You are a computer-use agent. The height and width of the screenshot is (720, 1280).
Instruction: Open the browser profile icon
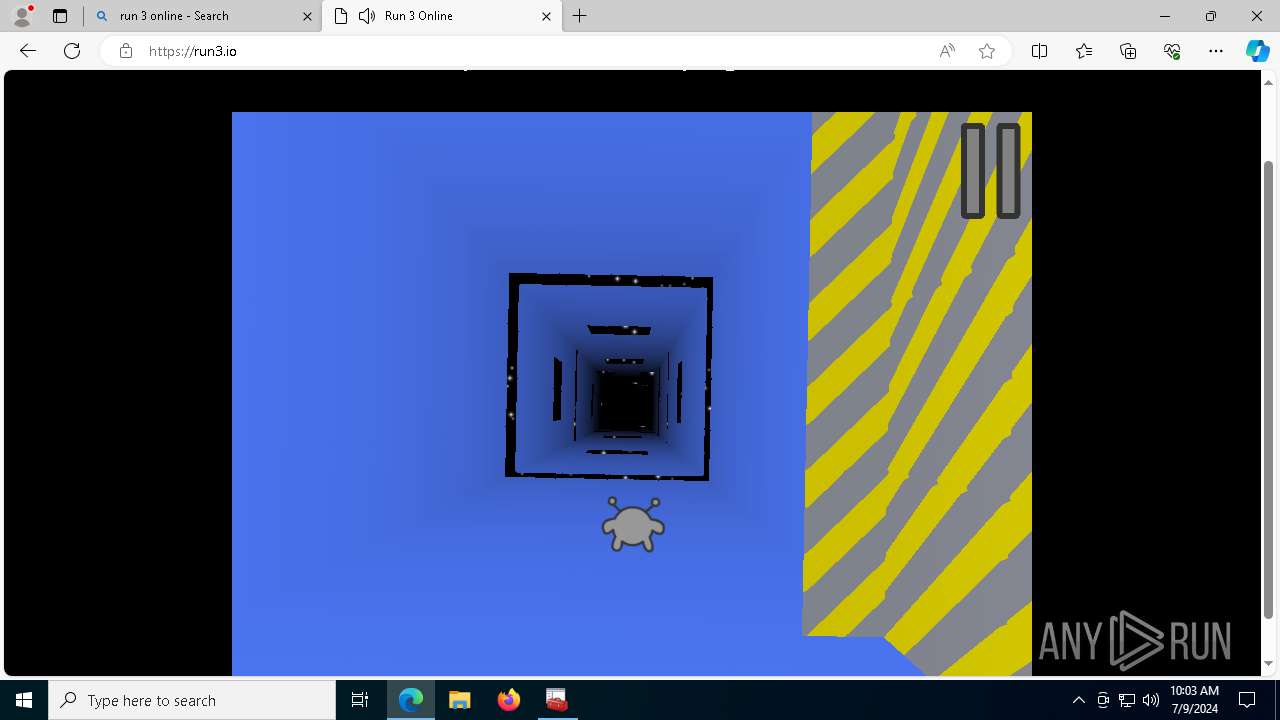coord(22,16)
